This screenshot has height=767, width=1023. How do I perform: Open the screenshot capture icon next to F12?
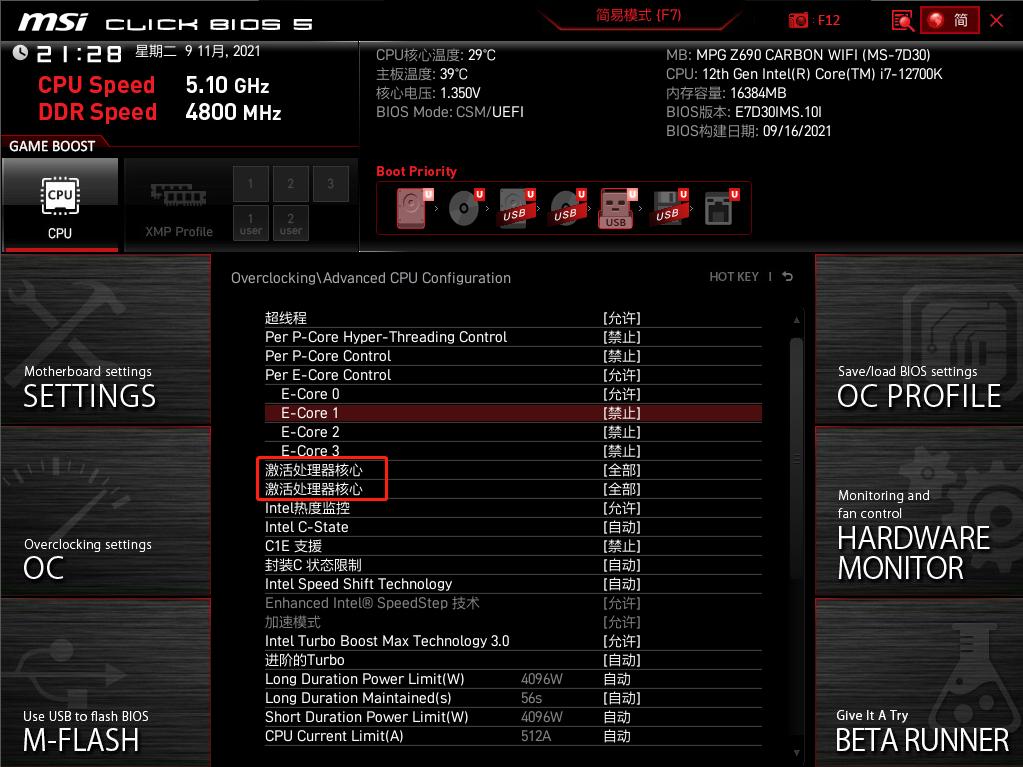click(797, 19)
